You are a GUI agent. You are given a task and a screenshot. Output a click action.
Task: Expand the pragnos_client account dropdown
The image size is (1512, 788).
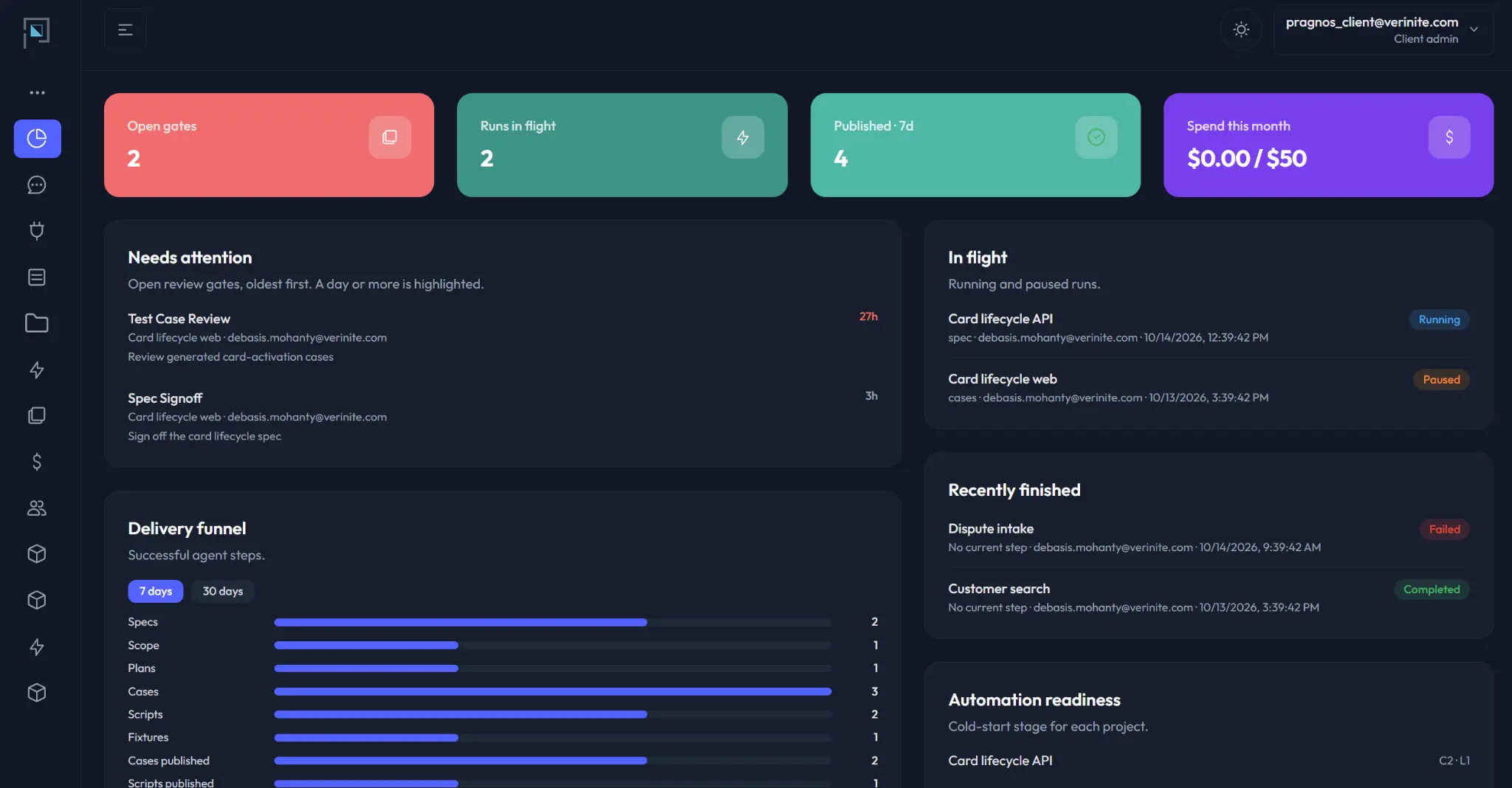1383,30
